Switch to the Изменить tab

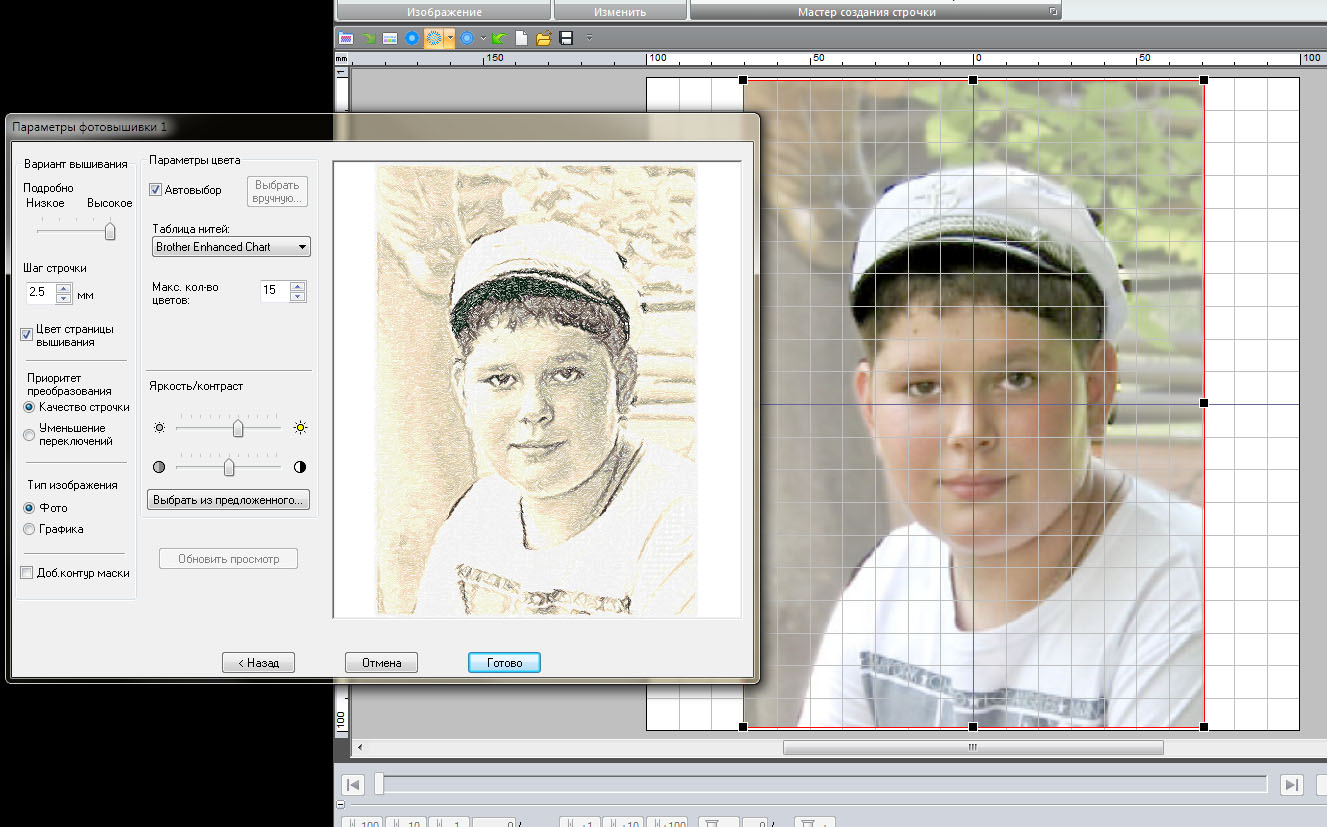[620, 12]
